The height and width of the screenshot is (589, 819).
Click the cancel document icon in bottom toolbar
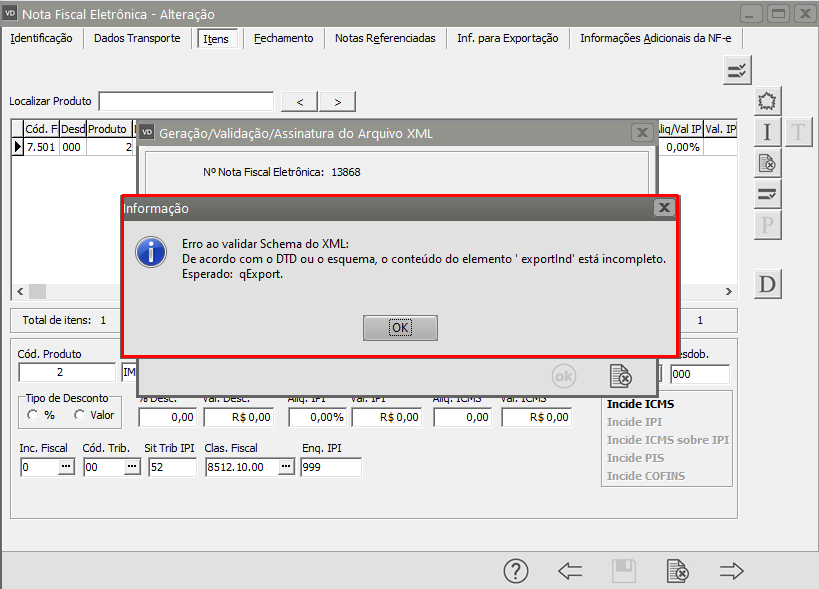pos(678,571)
